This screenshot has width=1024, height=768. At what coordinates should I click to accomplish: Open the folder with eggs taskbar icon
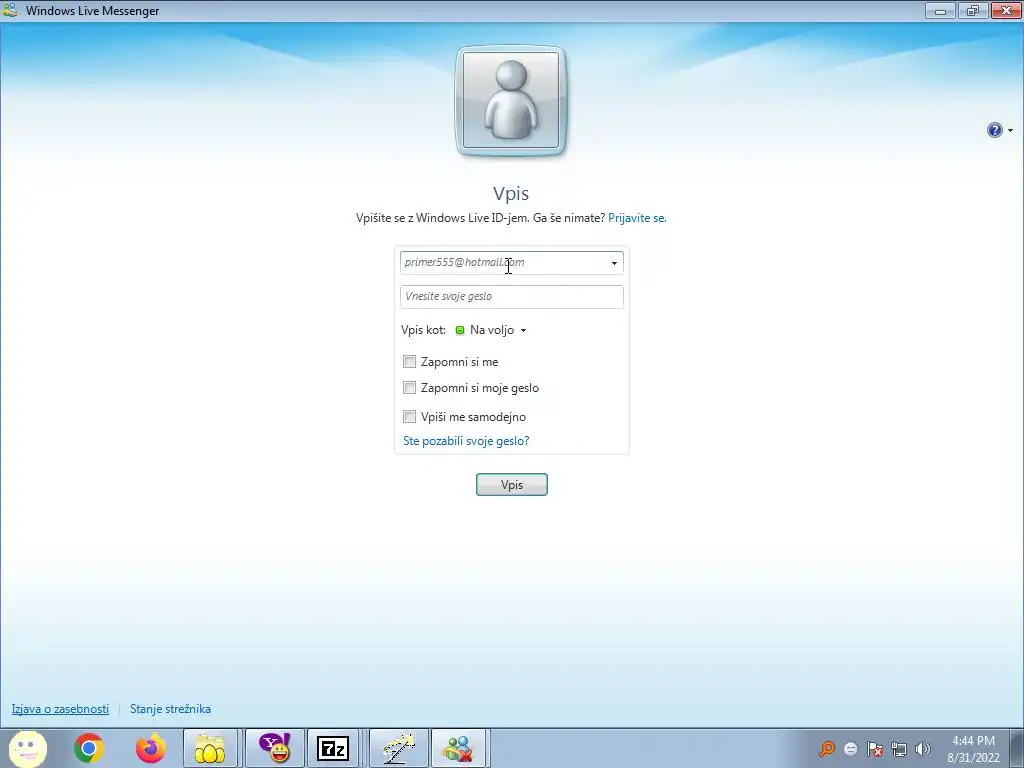point(210,748)
